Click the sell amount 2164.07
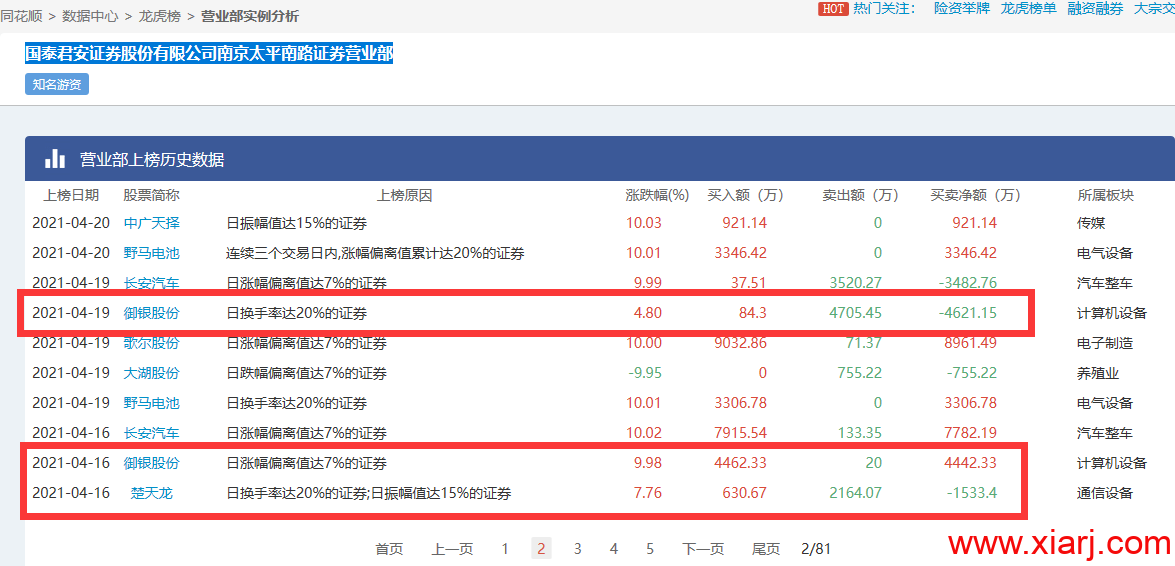 pos(856,493)
